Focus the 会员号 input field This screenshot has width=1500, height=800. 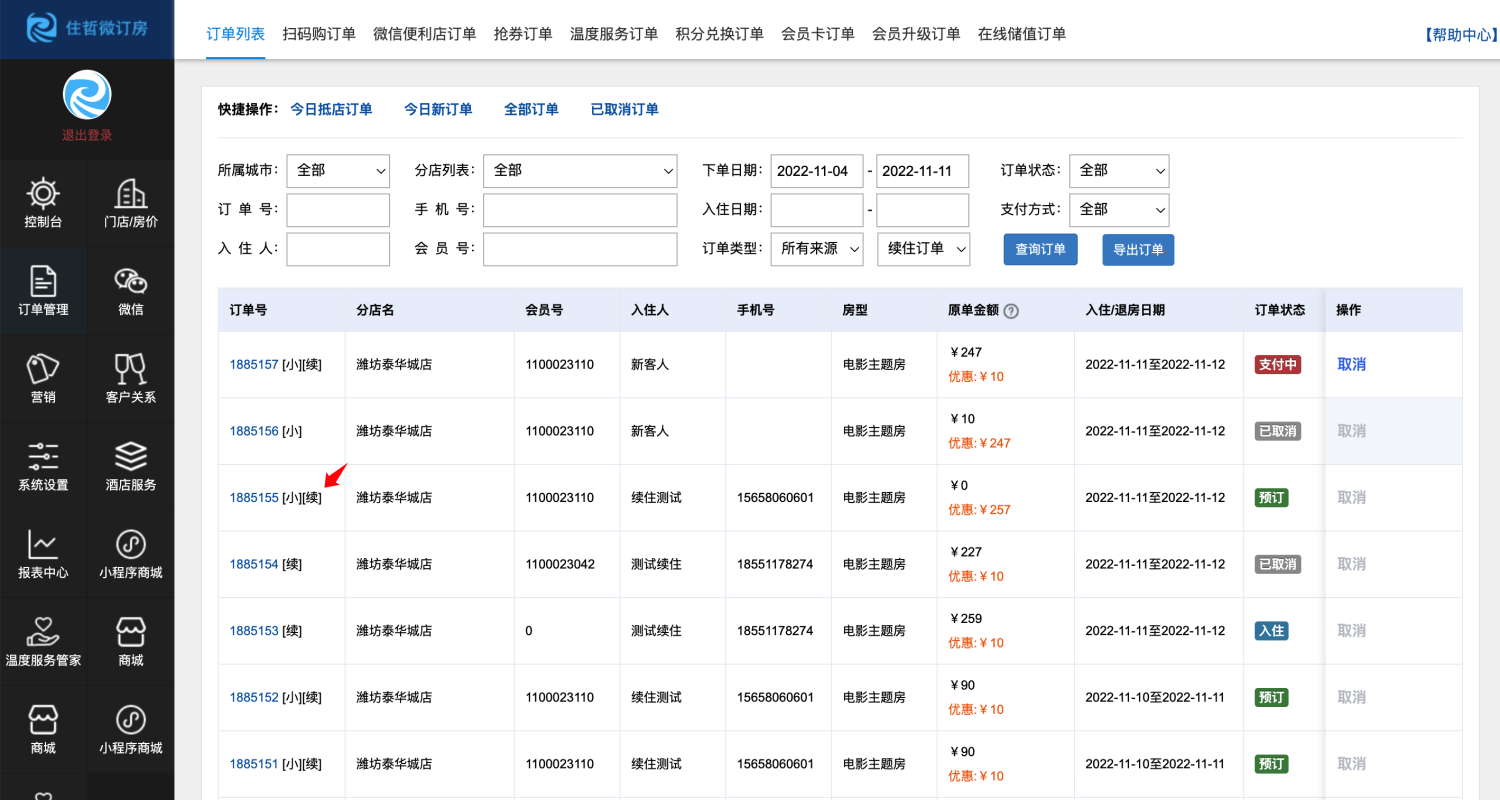tap(580, 249)
